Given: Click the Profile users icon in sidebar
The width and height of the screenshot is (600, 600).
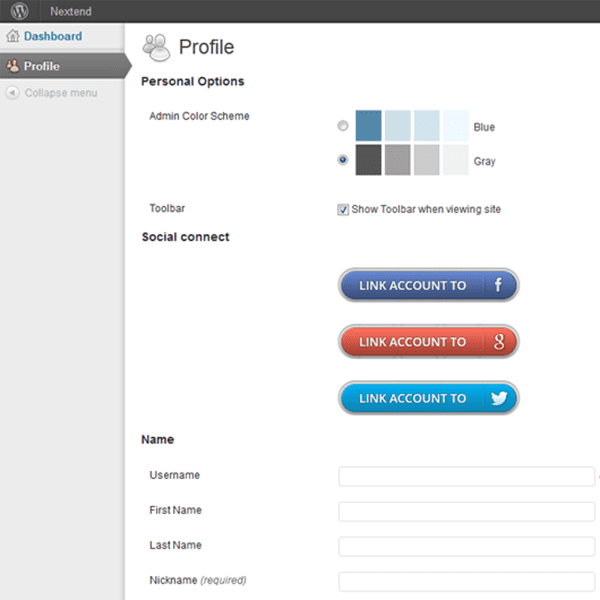Looking at the screenshot, I should 13,66.
